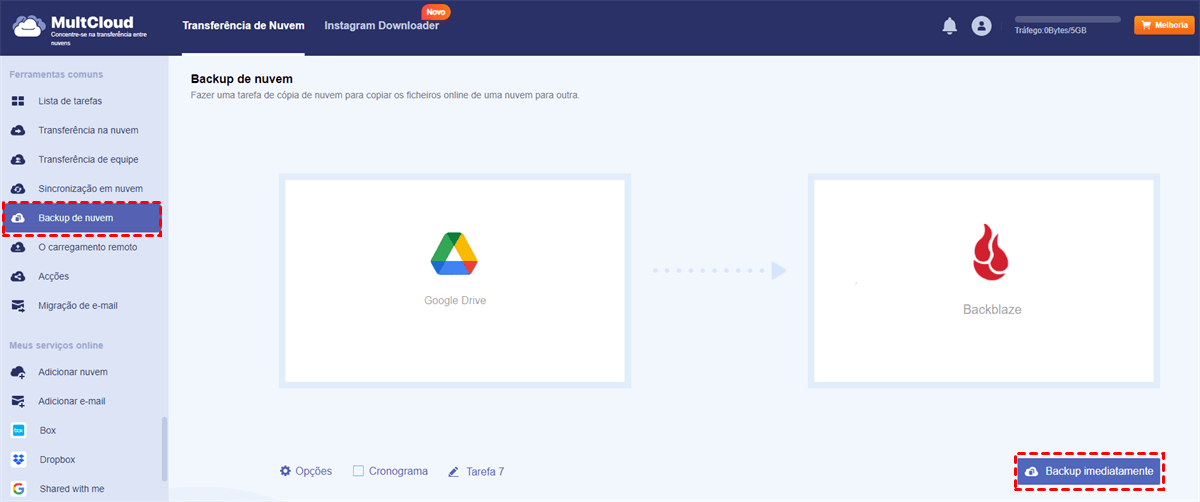Click the Novo badge
The image size is (1200, 502).
(x=436, y=12)
